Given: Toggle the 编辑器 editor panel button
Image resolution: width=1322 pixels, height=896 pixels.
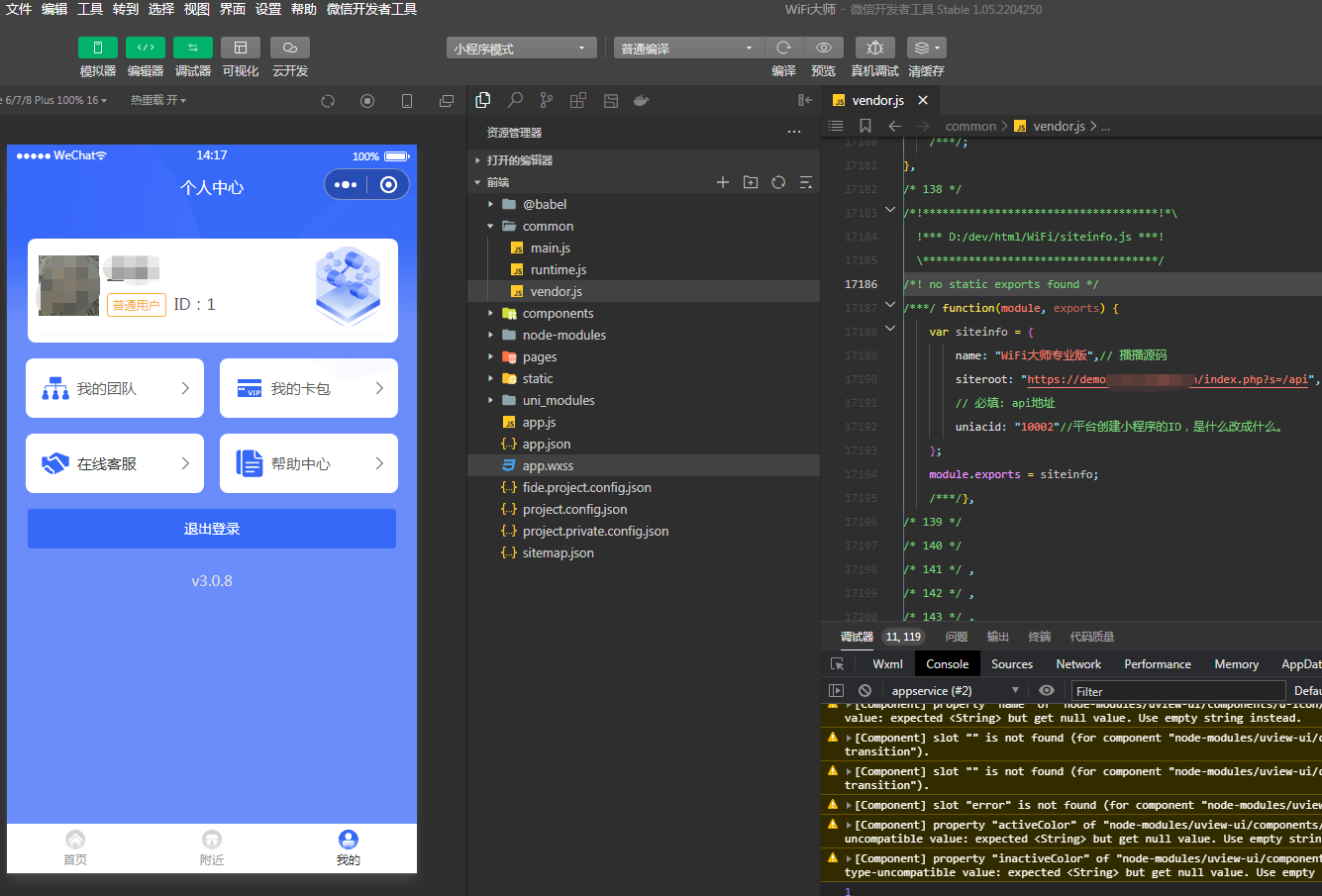Looking at the screenshot, I should pyautogui.click(x=146, y=48).
